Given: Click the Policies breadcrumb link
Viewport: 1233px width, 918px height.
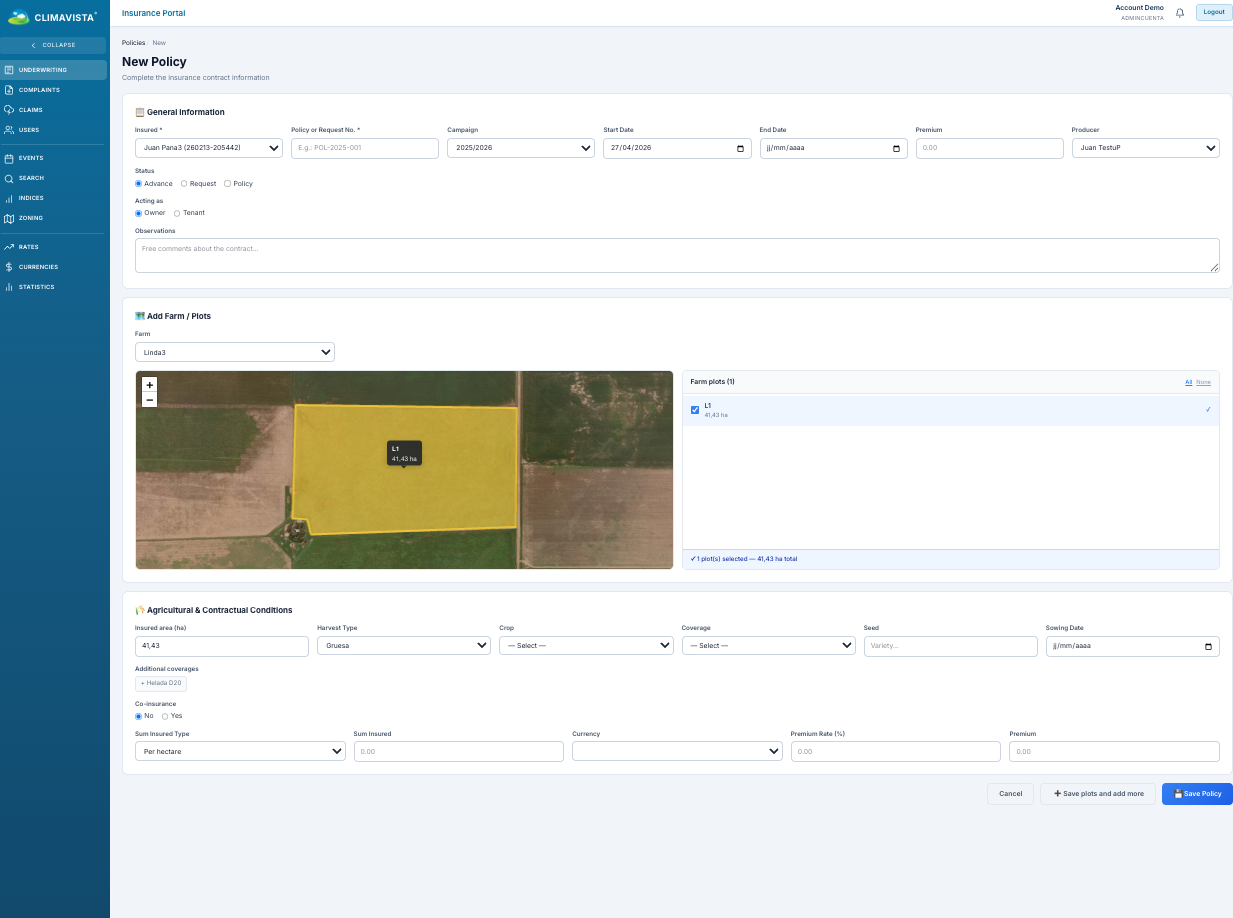Looking at the screenshot, I should pos(133,43).
